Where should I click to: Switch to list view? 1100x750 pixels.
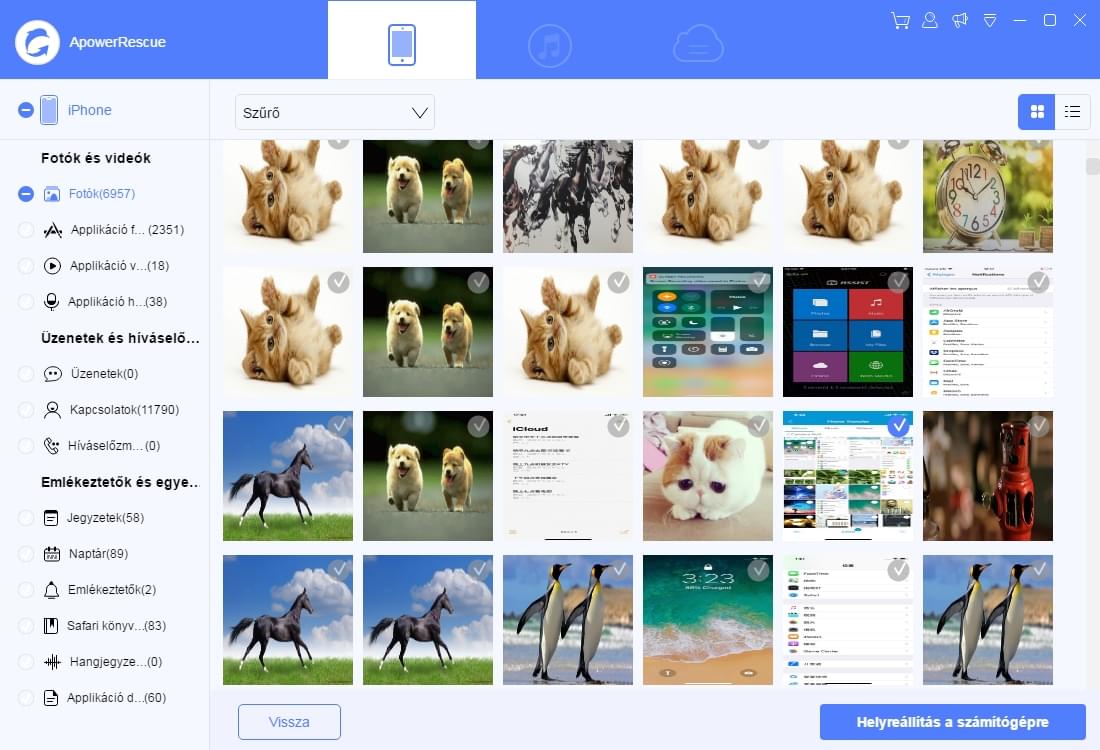(x=1072, y=112)
